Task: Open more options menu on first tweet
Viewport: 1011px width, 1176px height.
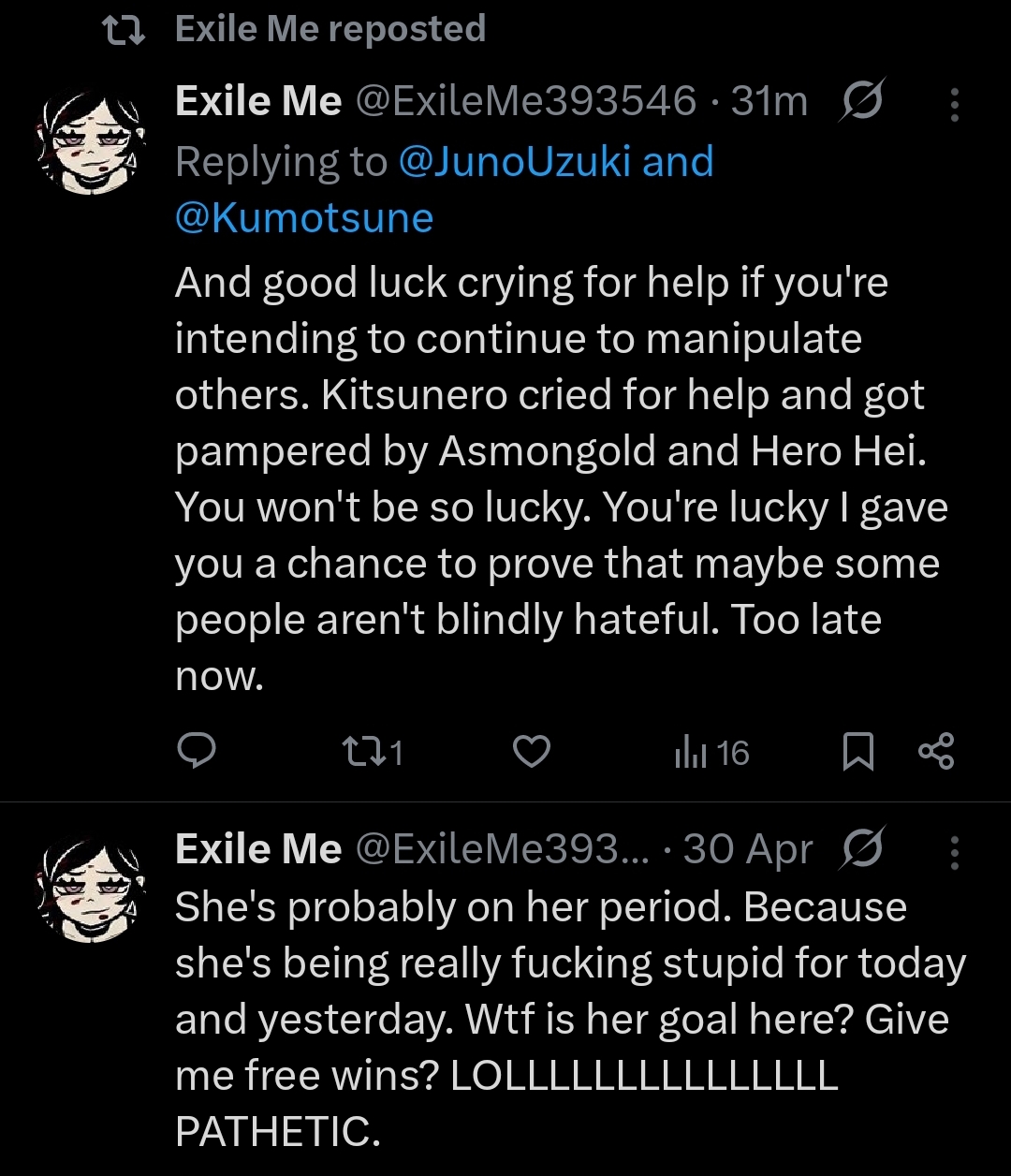Action: click(954, 105)
